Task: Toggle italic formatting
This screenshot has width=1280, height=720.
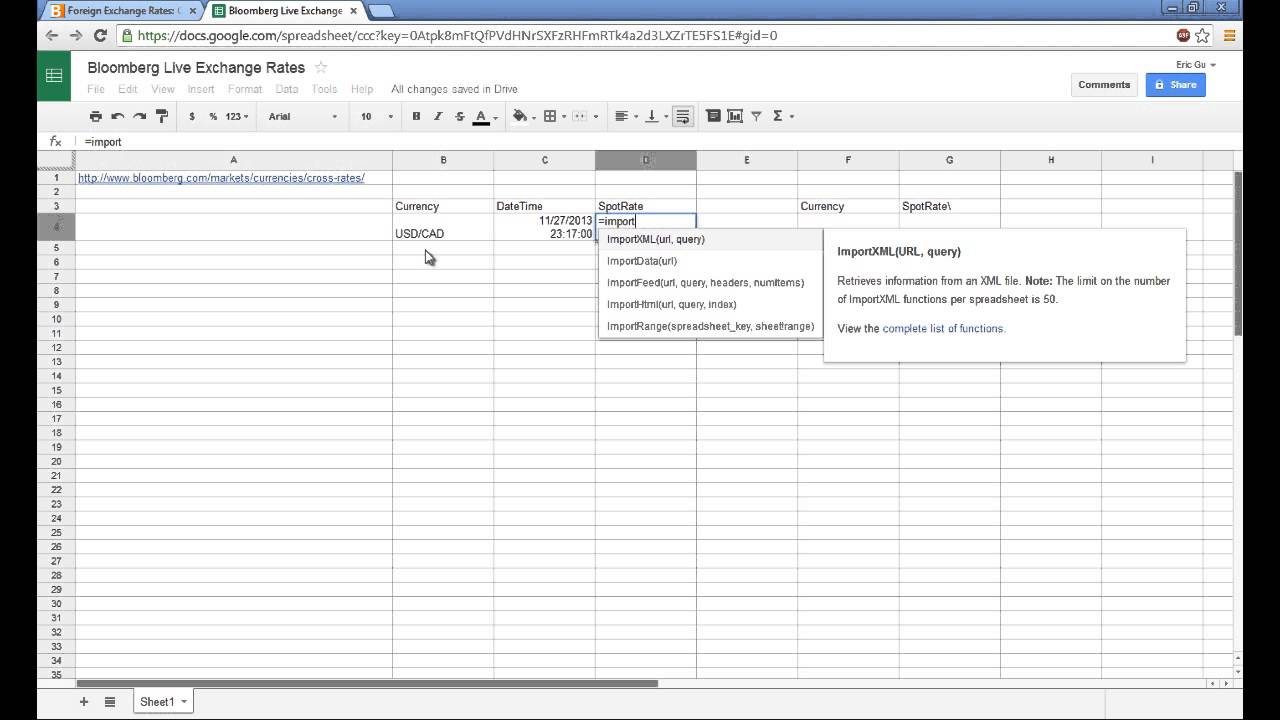Action: (438, 116)
